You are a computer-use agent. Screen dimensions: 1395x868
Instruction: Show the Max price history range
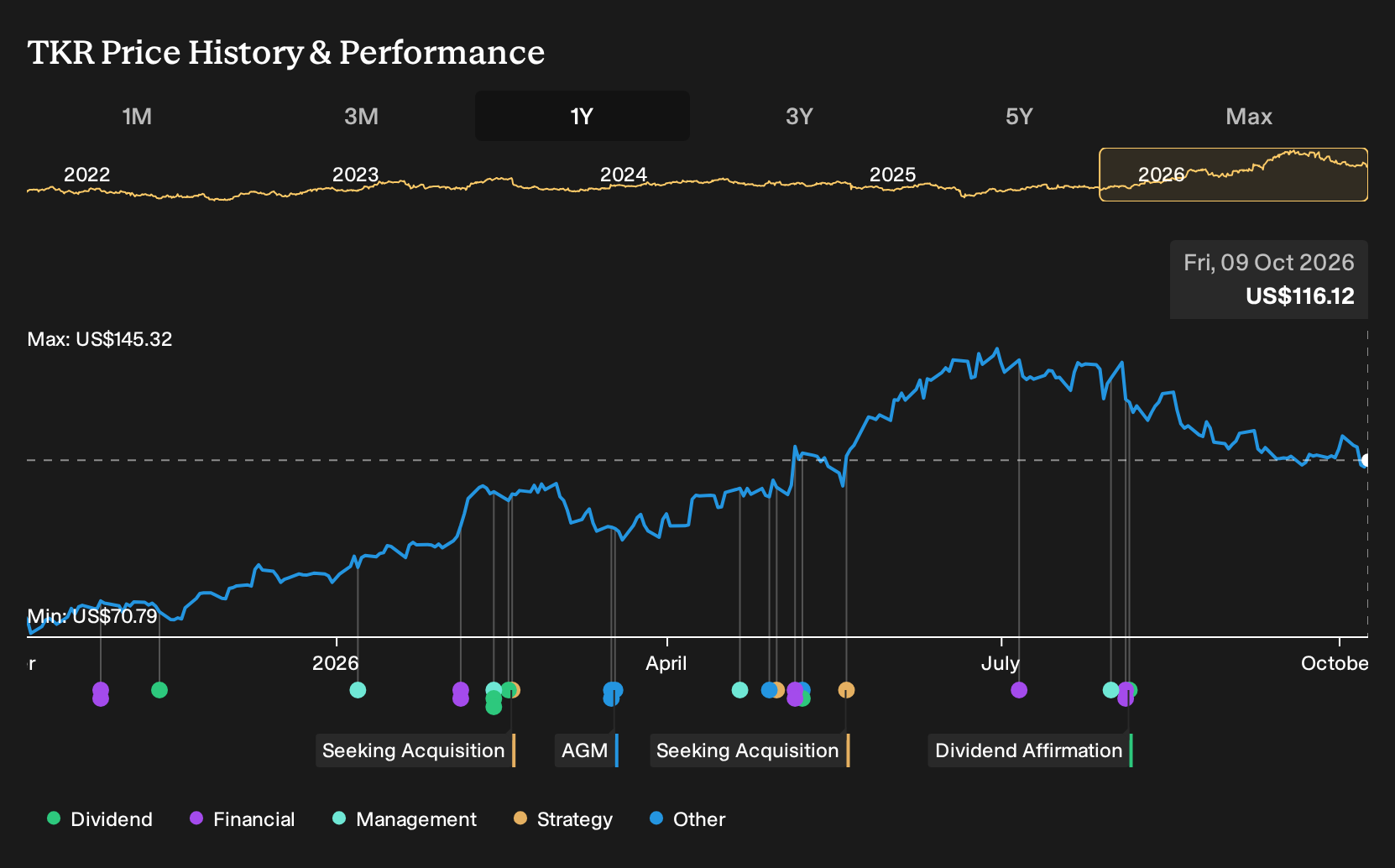pos(1249,116)
